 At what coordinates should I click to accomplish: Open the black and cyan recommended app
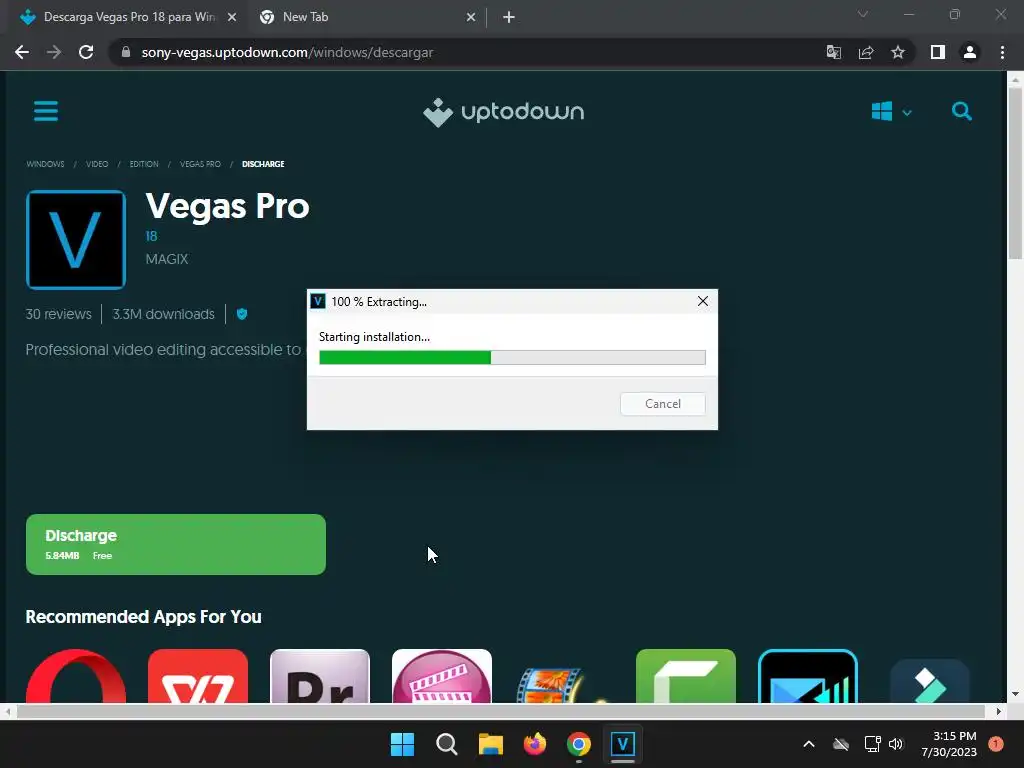[x=808, y=677]
